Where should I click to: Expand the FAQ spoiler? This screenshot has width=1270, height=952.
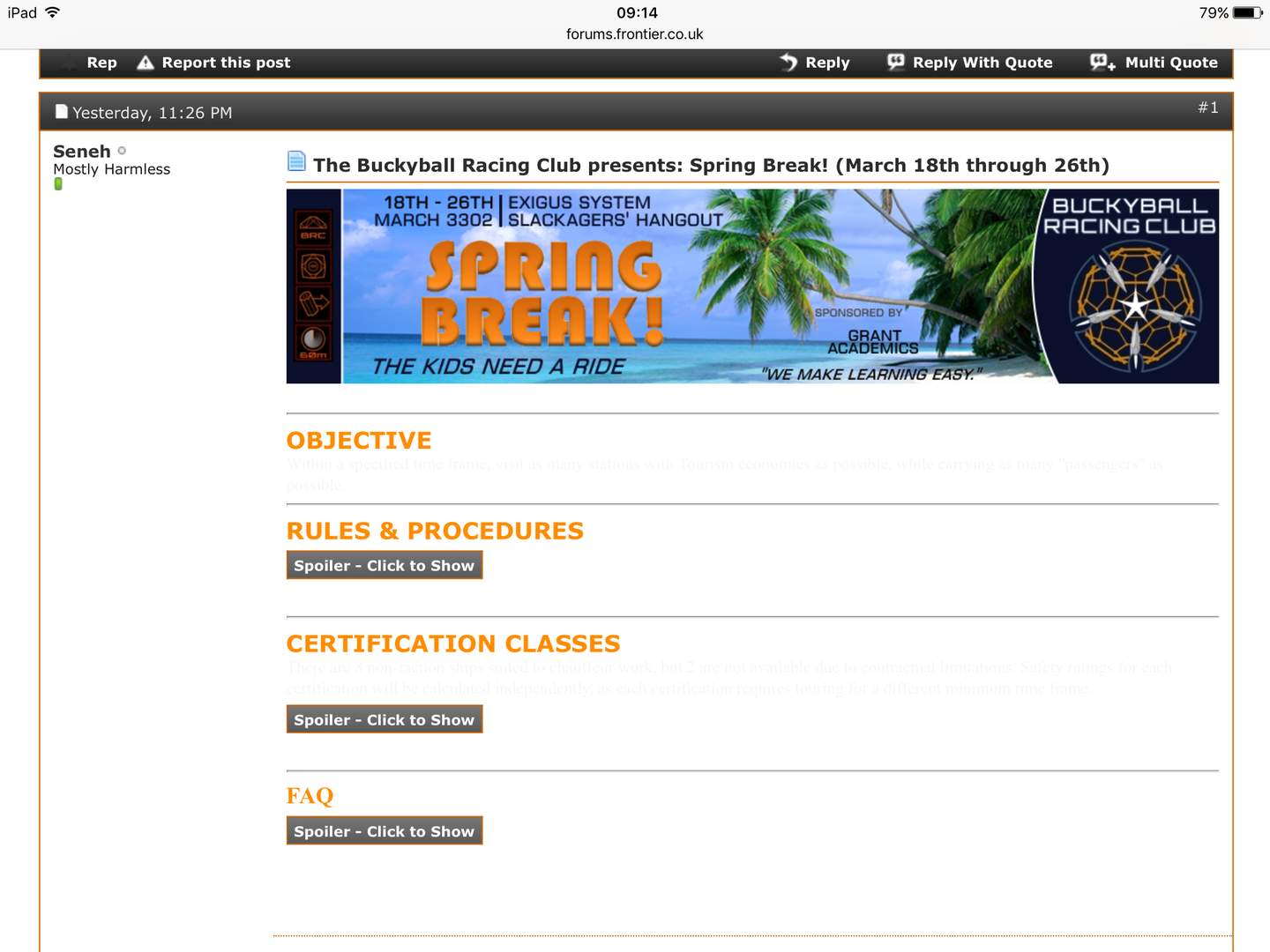pos(385,830)
